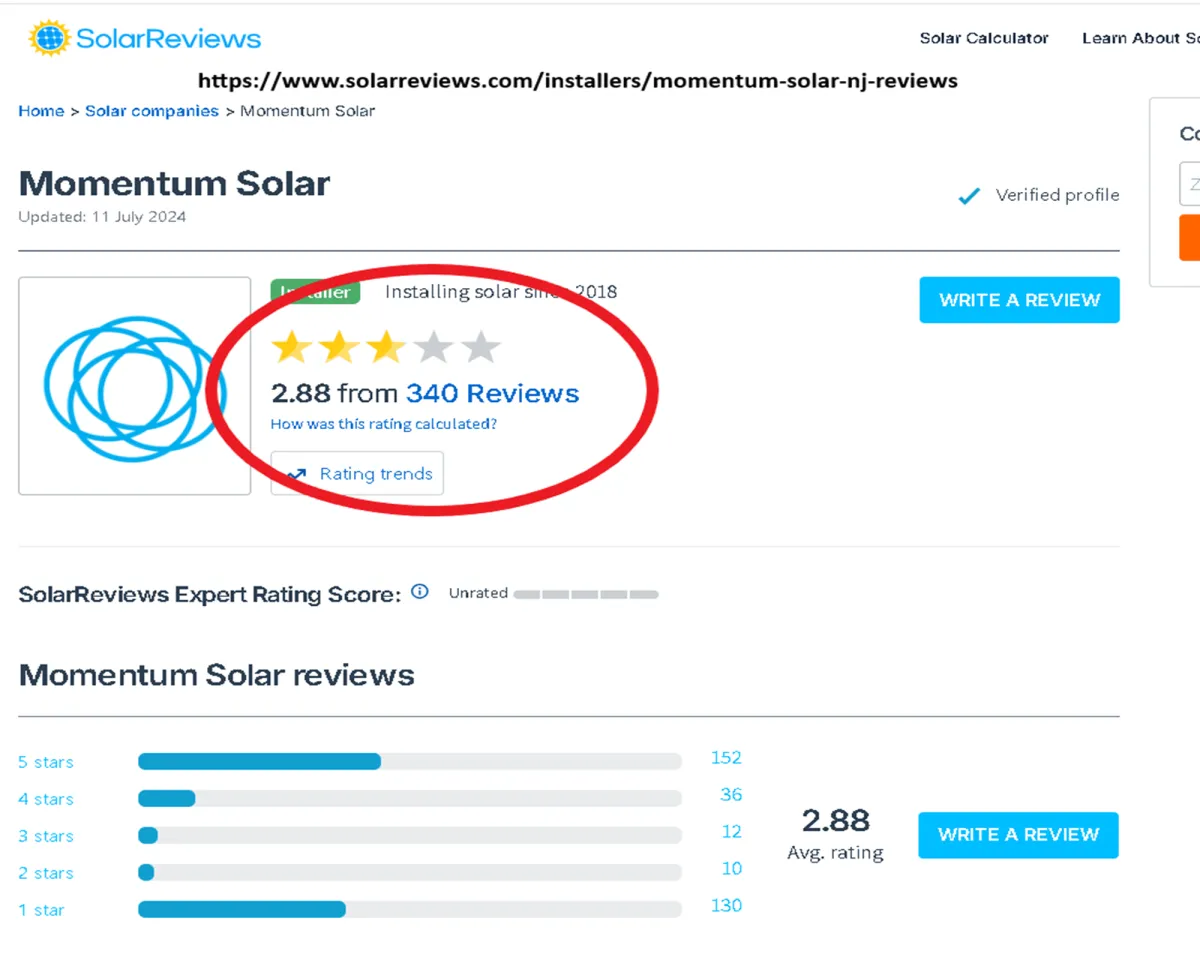Viewport: 1200px width, 960px height.
Task: Click the lower WRITE A REVIEW button
Action: coord(1018,835)
